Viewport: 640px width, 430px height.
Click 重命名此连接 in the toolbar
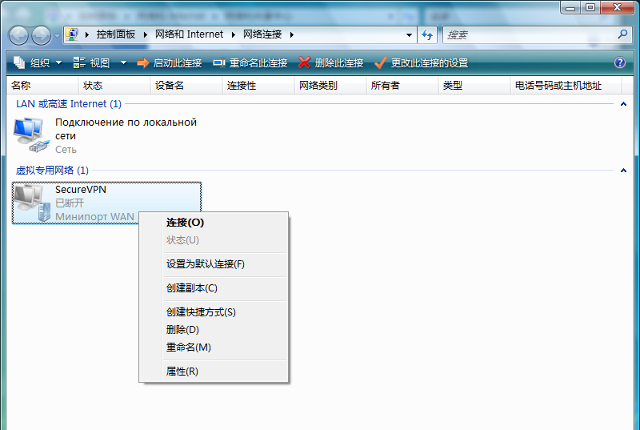[249, 62]
